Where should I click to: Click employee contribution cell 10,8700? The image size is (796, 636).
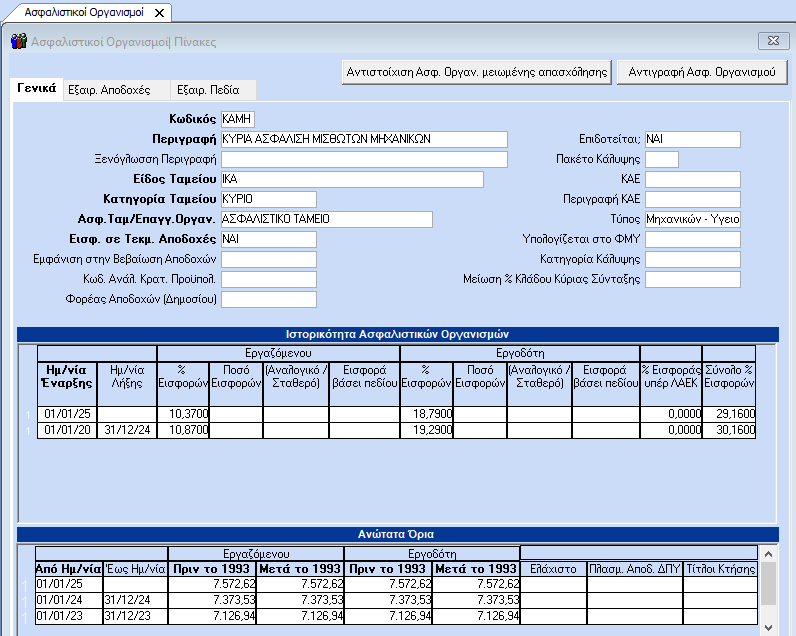pos(183,430)
